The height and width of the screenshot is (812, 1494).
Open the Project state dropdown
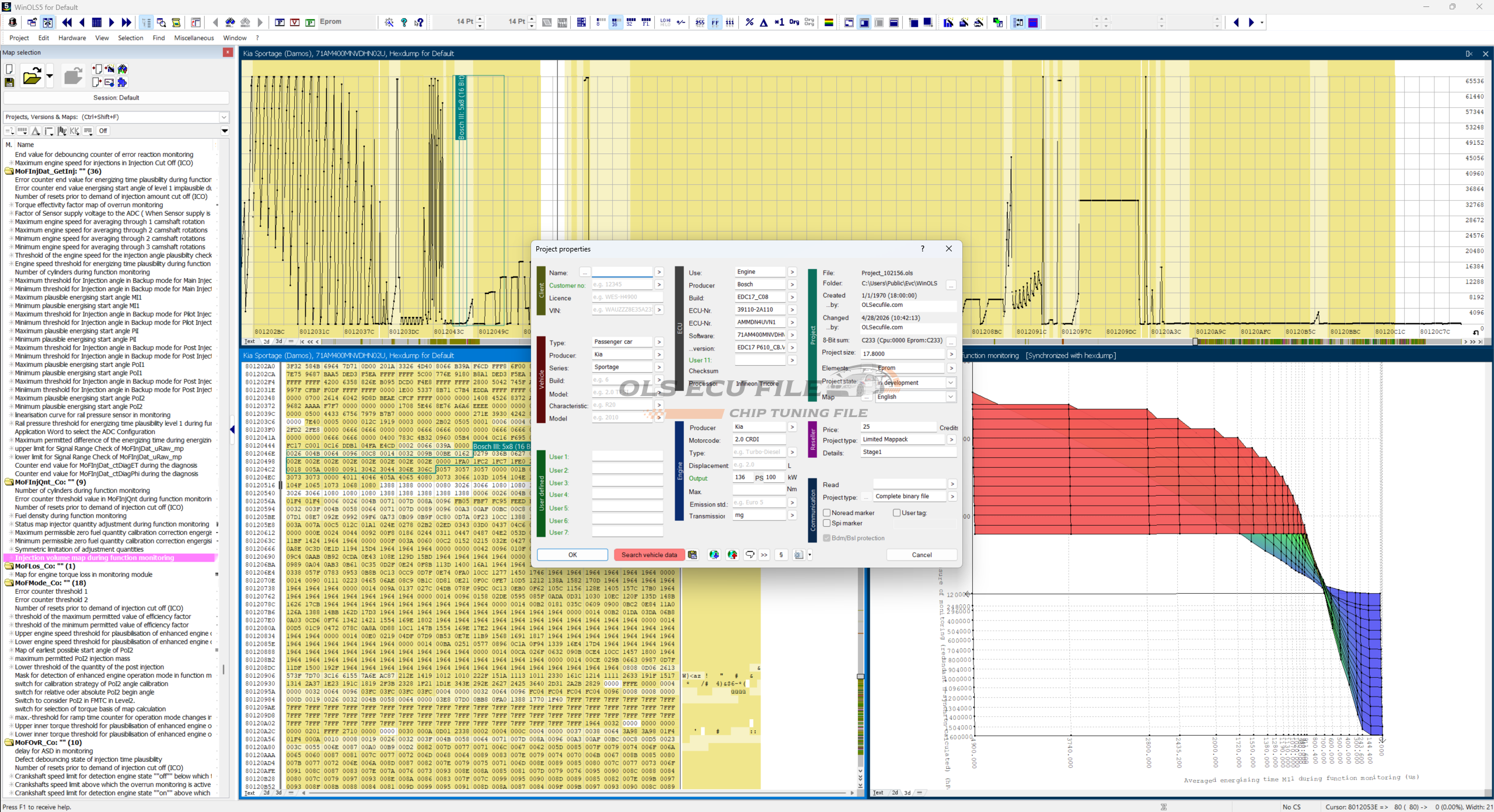point(951,383)
